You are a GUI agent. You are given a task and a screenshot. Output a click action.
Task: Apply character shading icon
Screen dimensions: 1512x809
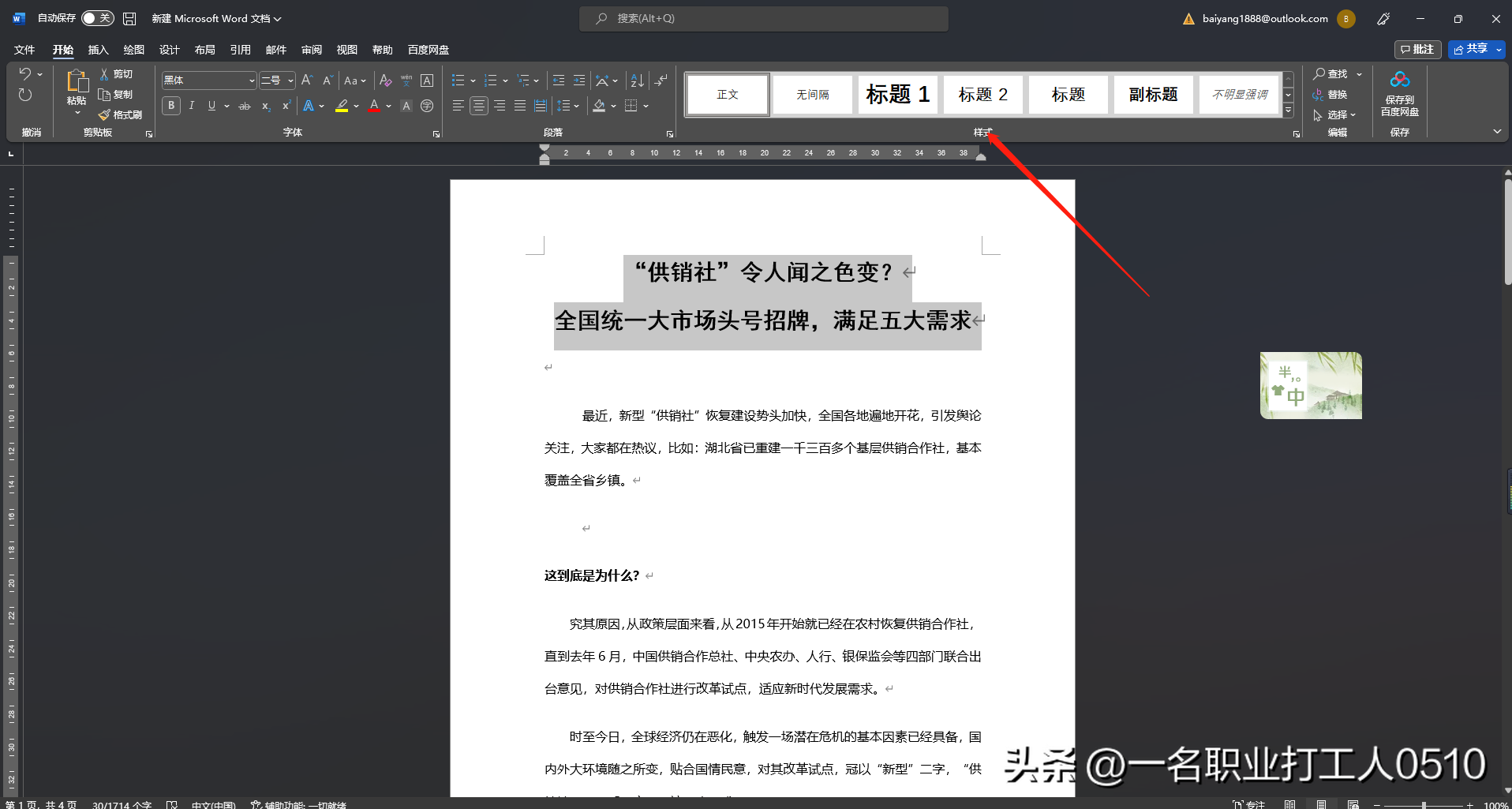[x=406, y=106]
